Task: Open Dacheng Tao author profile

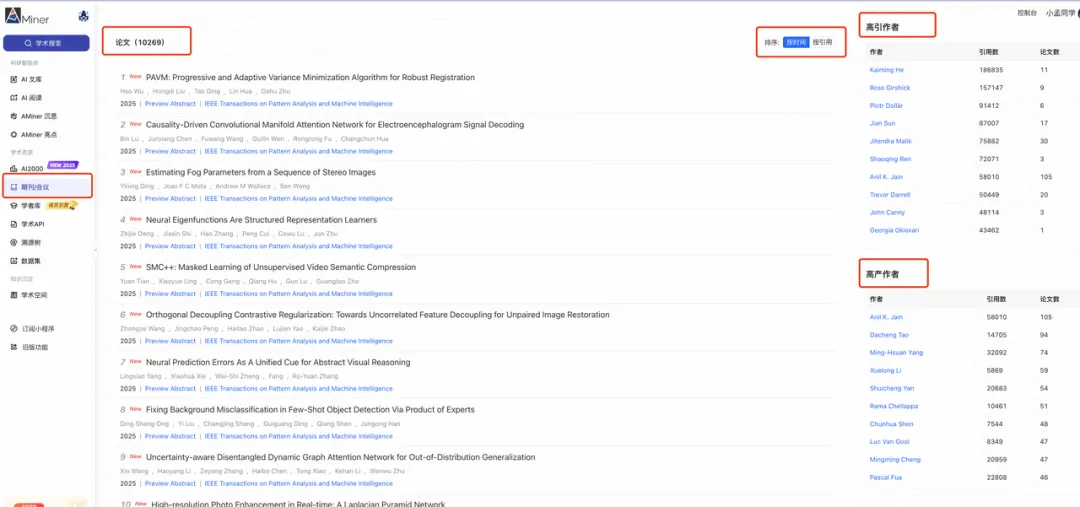Action: click(x=889, y=335)
